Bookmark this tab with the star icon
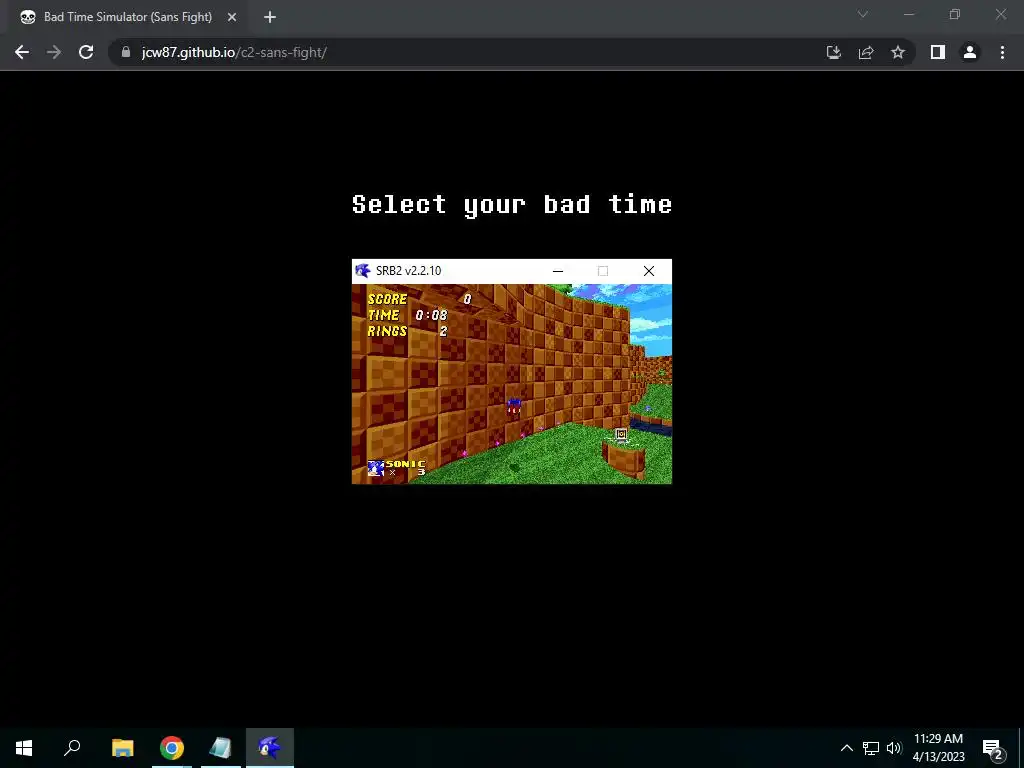This screenshot has width=1024, height=768. [x=898, y=52]
